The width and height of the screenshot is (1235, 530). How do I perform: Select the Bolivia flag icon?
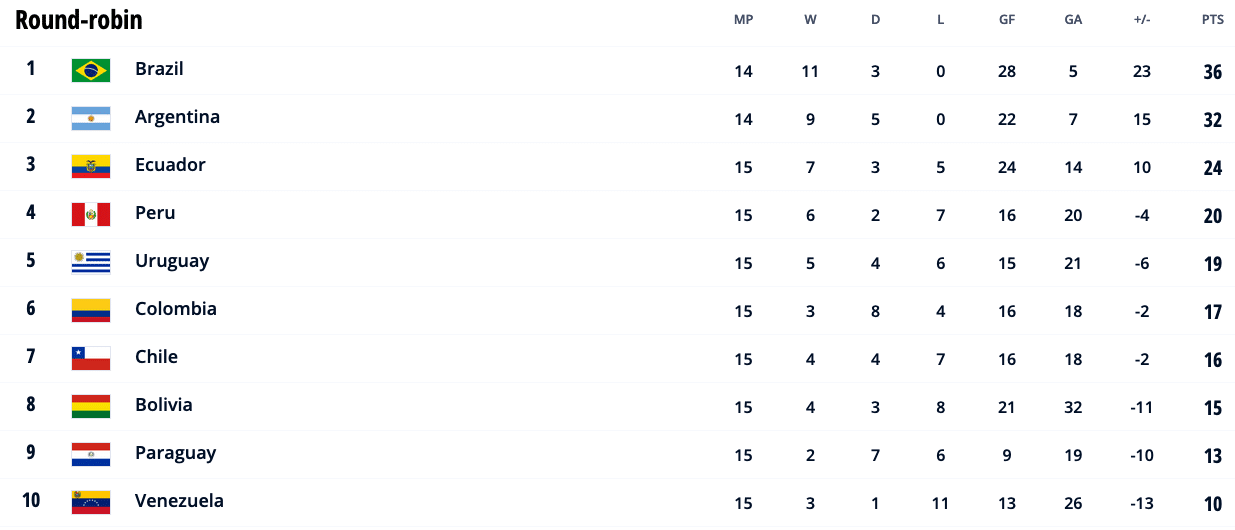(91, 407)
